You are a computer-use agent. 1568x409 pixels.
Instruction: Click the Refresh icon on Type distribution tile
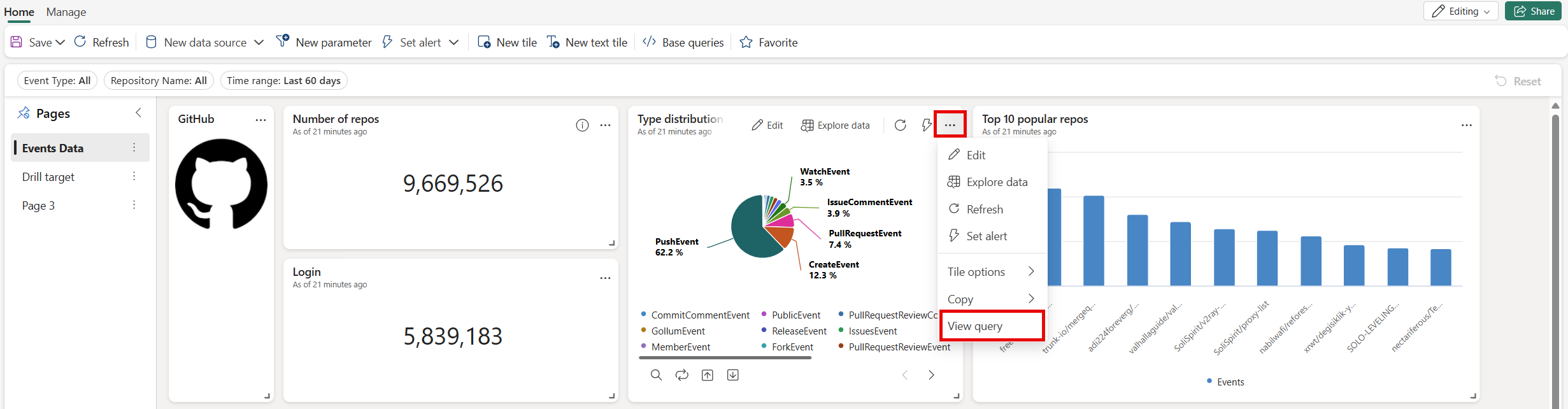pos(900,125)
